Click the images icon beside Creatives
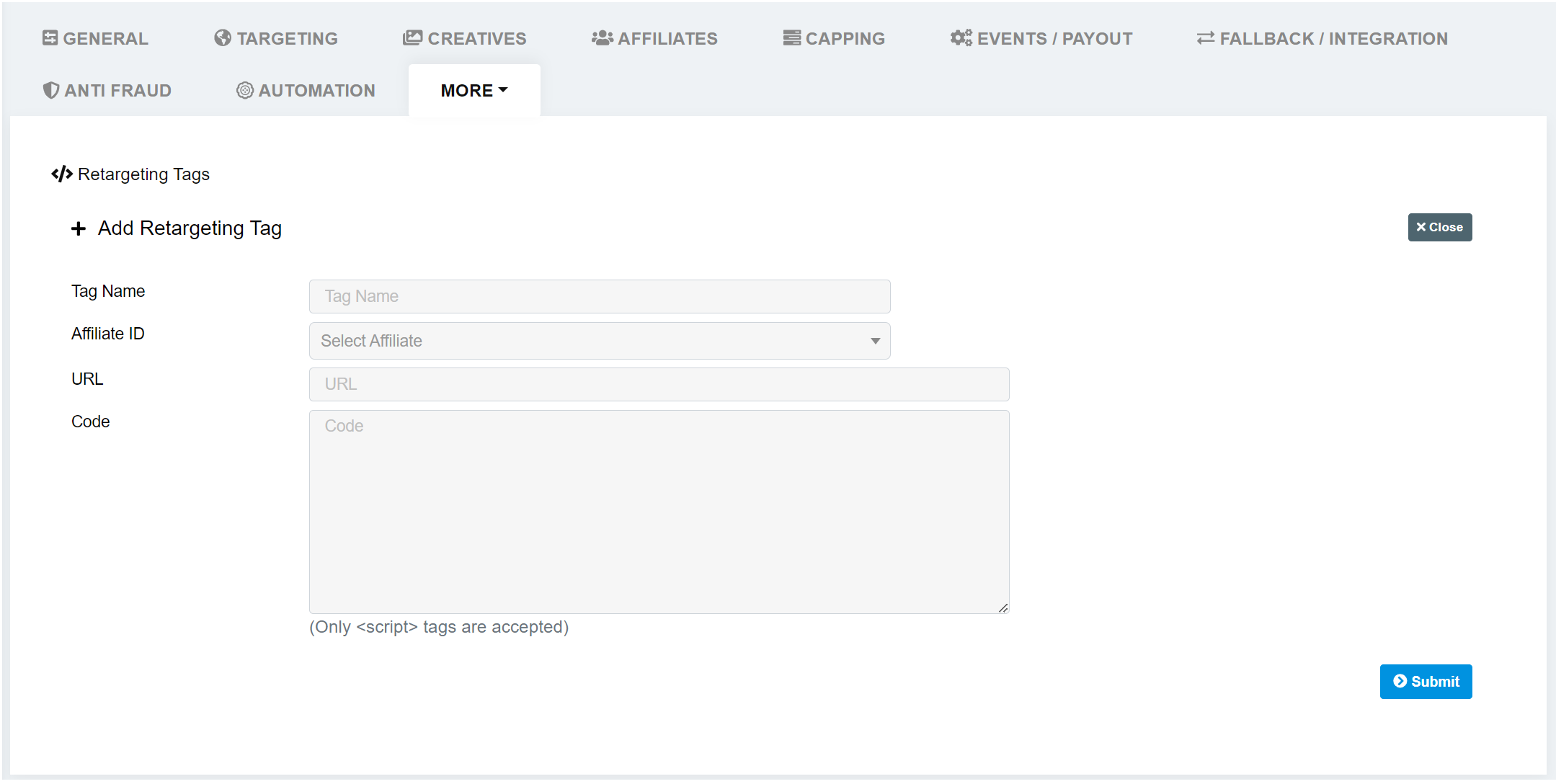The height and width of the screenshot is (784, 1556). (412, 38)
